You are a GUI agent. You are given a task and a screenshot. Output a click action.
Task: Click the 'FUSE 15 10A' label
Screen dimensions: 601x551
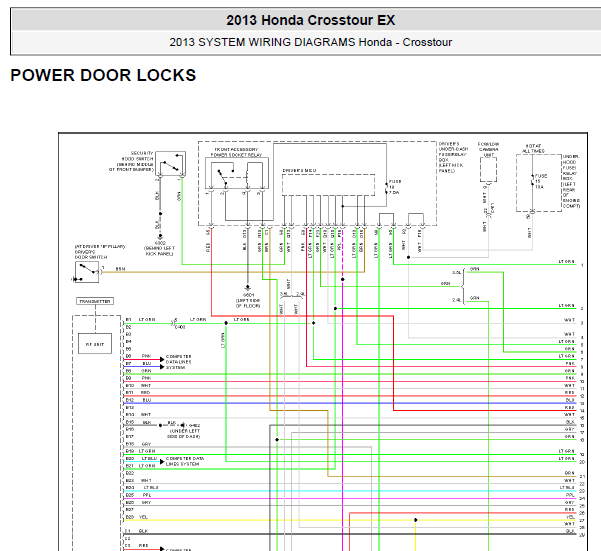pos(541,182)
